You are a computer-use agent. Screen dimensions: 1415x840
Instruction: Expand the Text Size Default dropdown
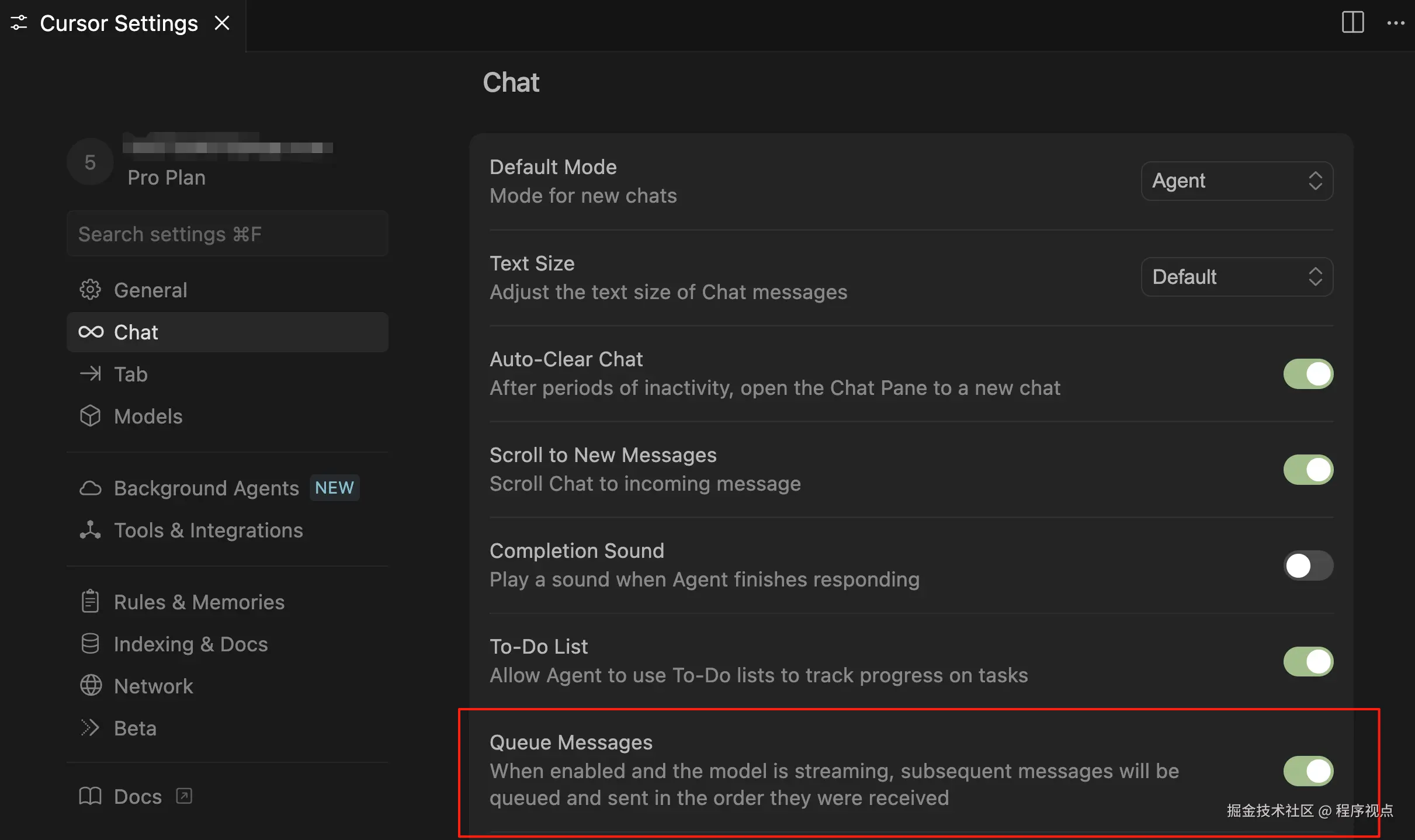pos(1236,277)
